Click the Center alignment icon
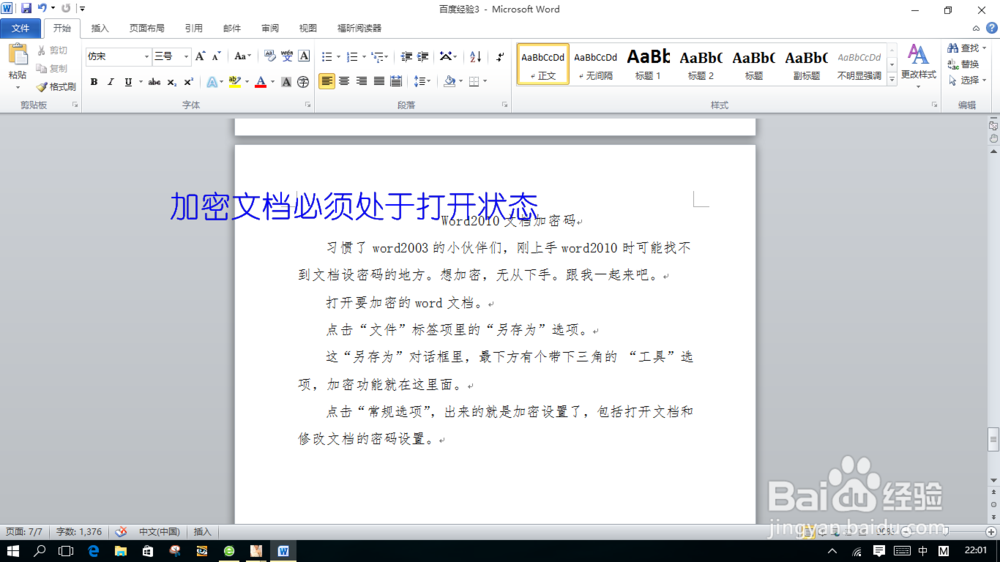This screenshot has width=1000, height=562. coord(344,81)
